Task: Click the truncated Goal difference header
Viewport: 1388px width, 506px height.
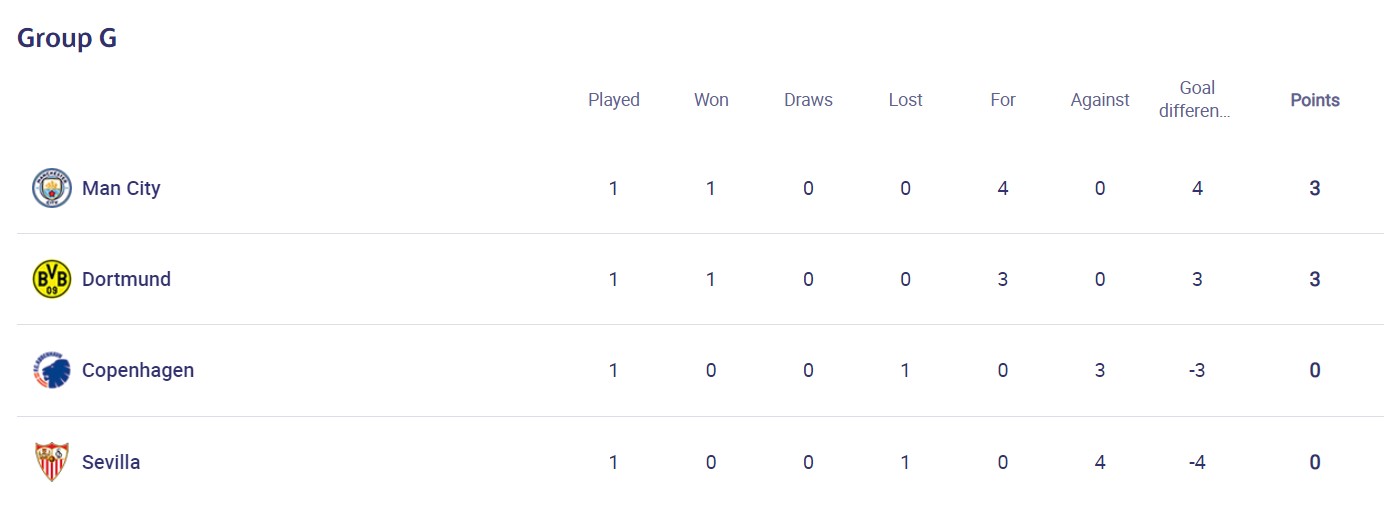Action: (x=1196, y=99)
